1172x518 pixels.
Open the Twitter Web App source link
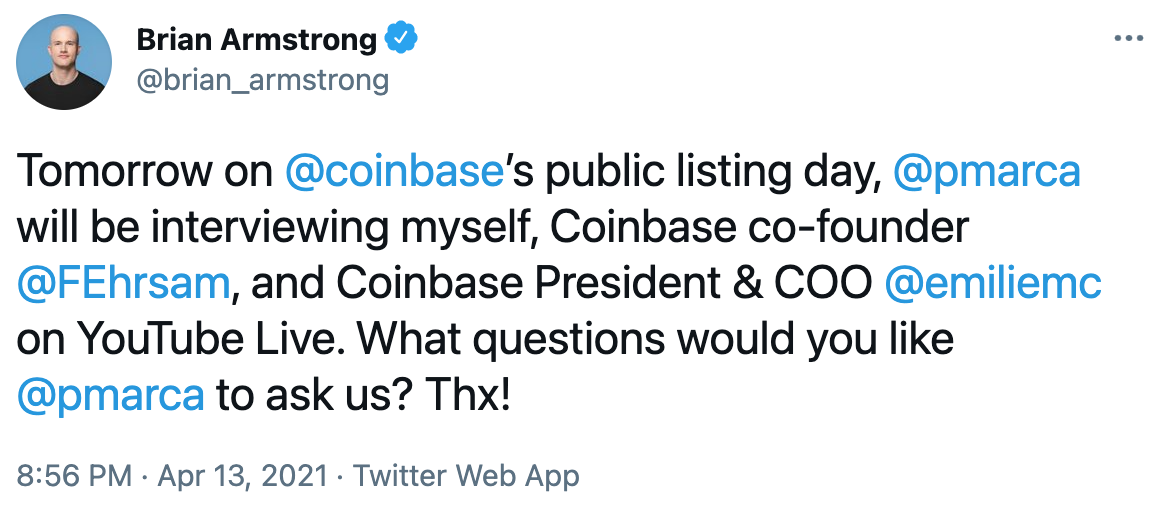pos(466,476)
